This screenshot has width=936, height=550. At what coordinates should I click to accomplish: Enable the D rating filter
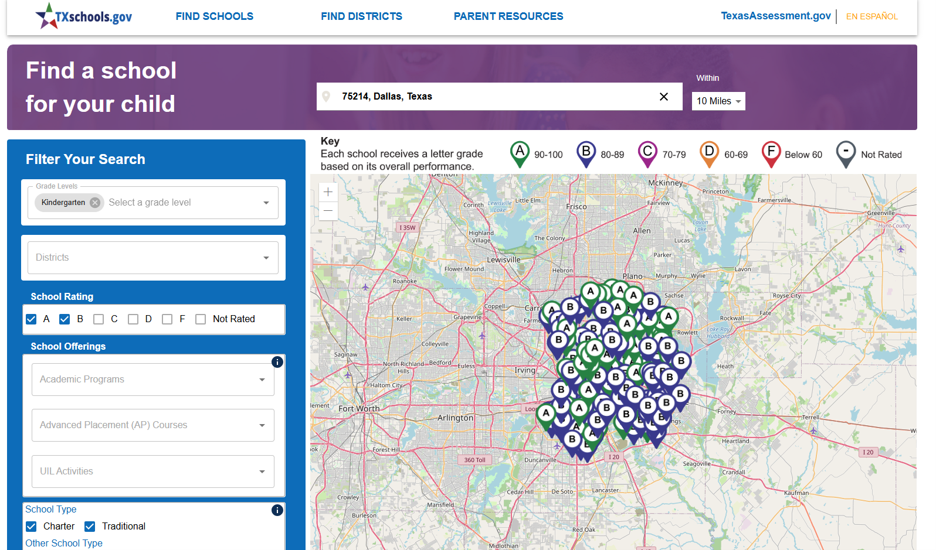133,319
